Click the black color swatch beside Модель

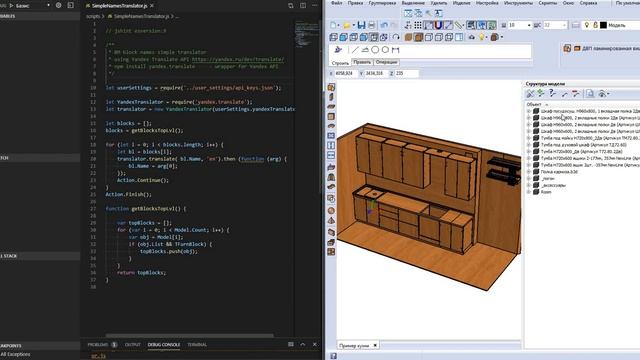tap(603, 25)
